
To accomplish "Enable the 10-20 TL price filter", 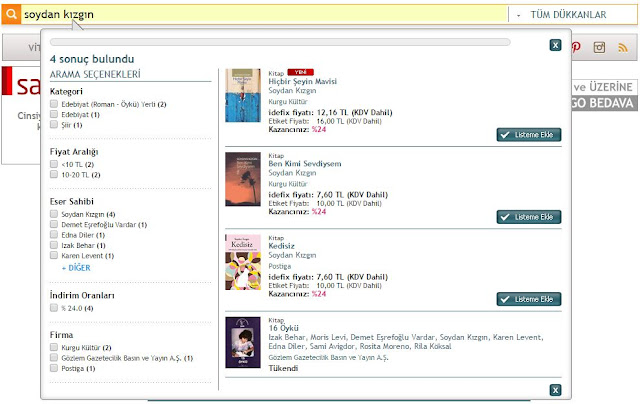I will pos(54,174).
